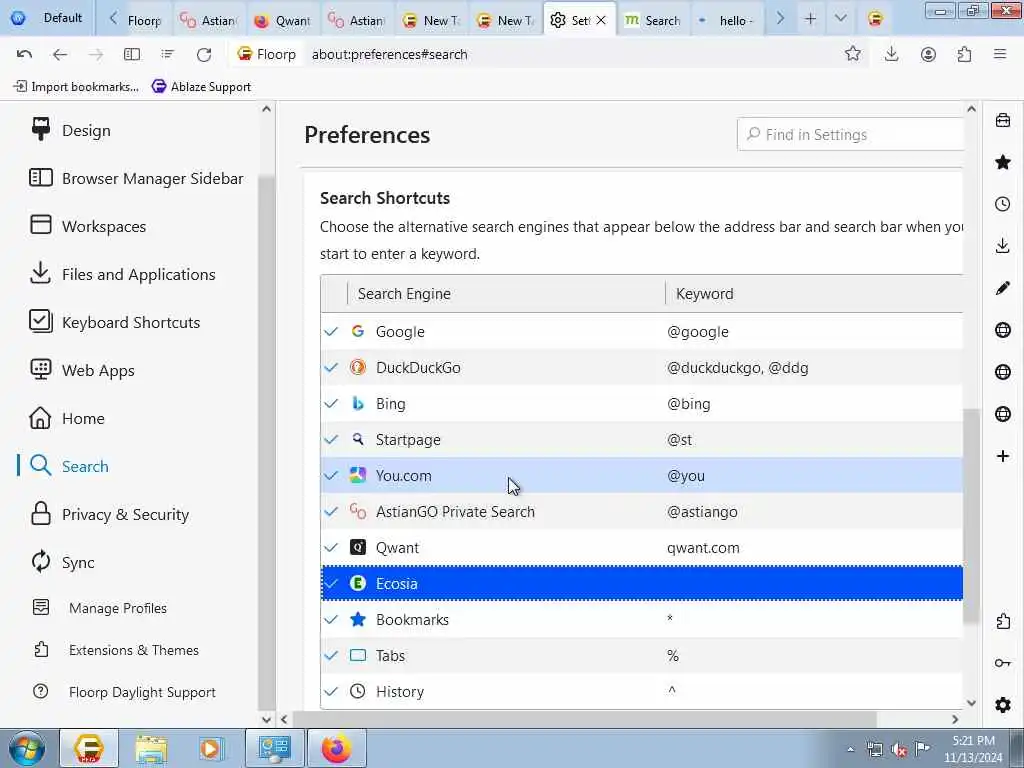1024x768 pixels.
Task: Uncheck the Google search engine checkmark
Action: tap(331, 332)
